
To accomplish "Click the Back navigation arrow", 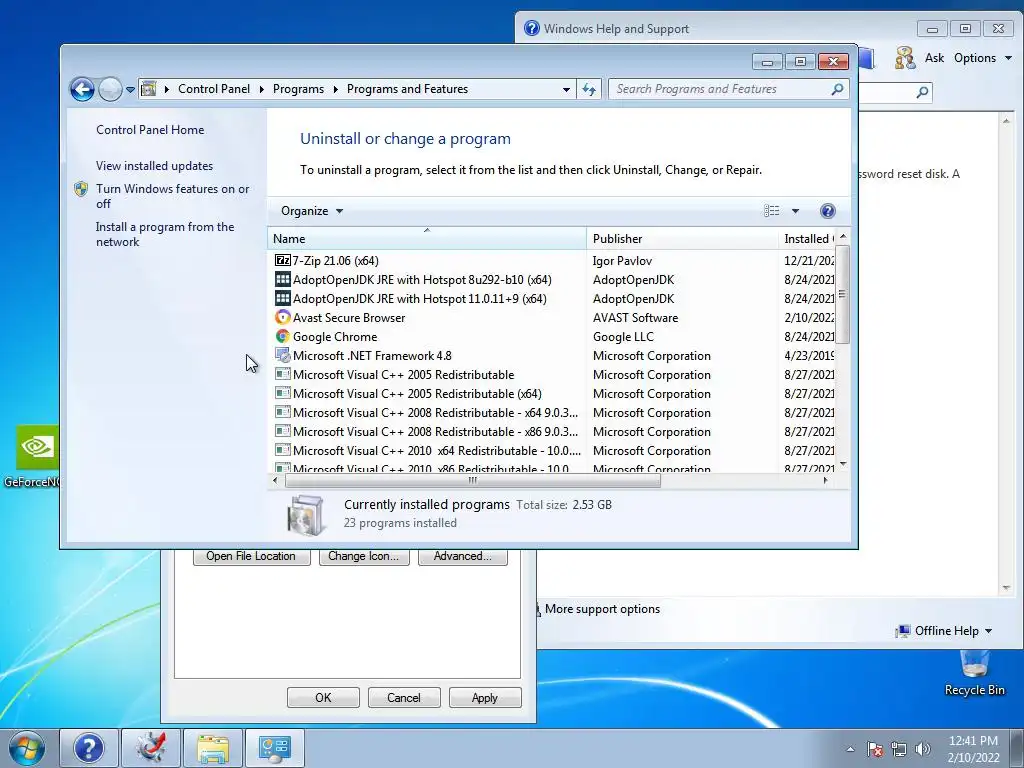I will click(82, 89).
